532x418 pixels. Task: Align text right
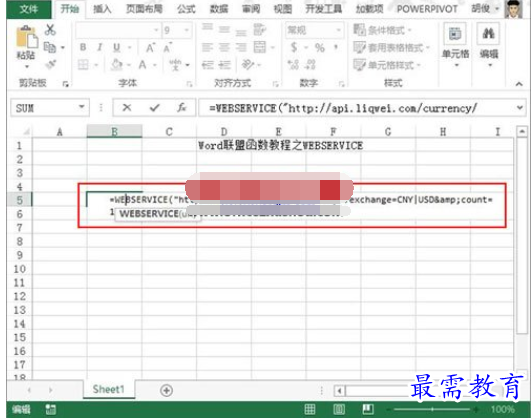pyautogui.click(x=241, y=48)
